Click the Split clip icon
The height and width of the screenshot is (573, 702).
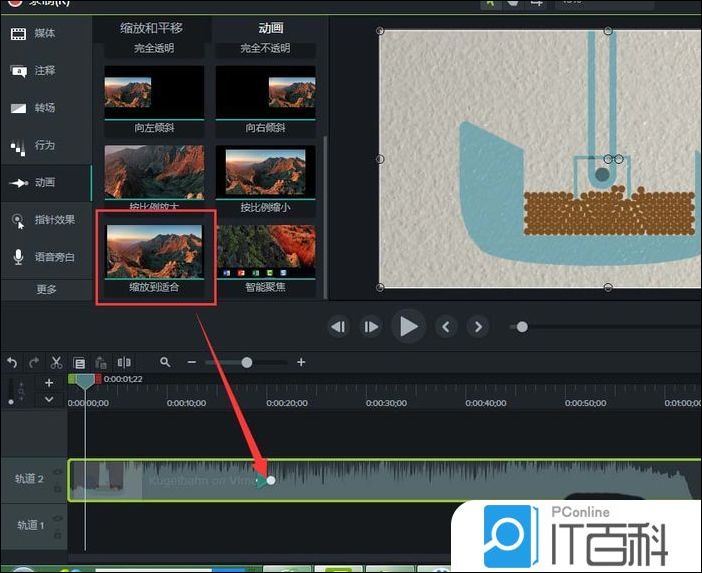[x=124, y=362]
